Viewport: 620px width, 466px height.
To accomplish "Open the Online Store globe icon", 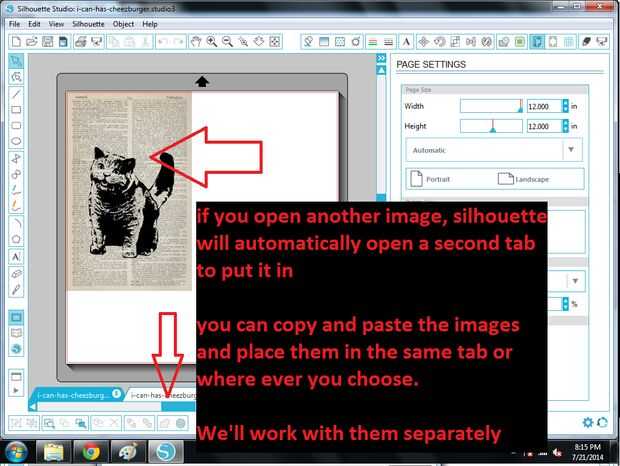I will pyautogui.click(x=16, y=349).
